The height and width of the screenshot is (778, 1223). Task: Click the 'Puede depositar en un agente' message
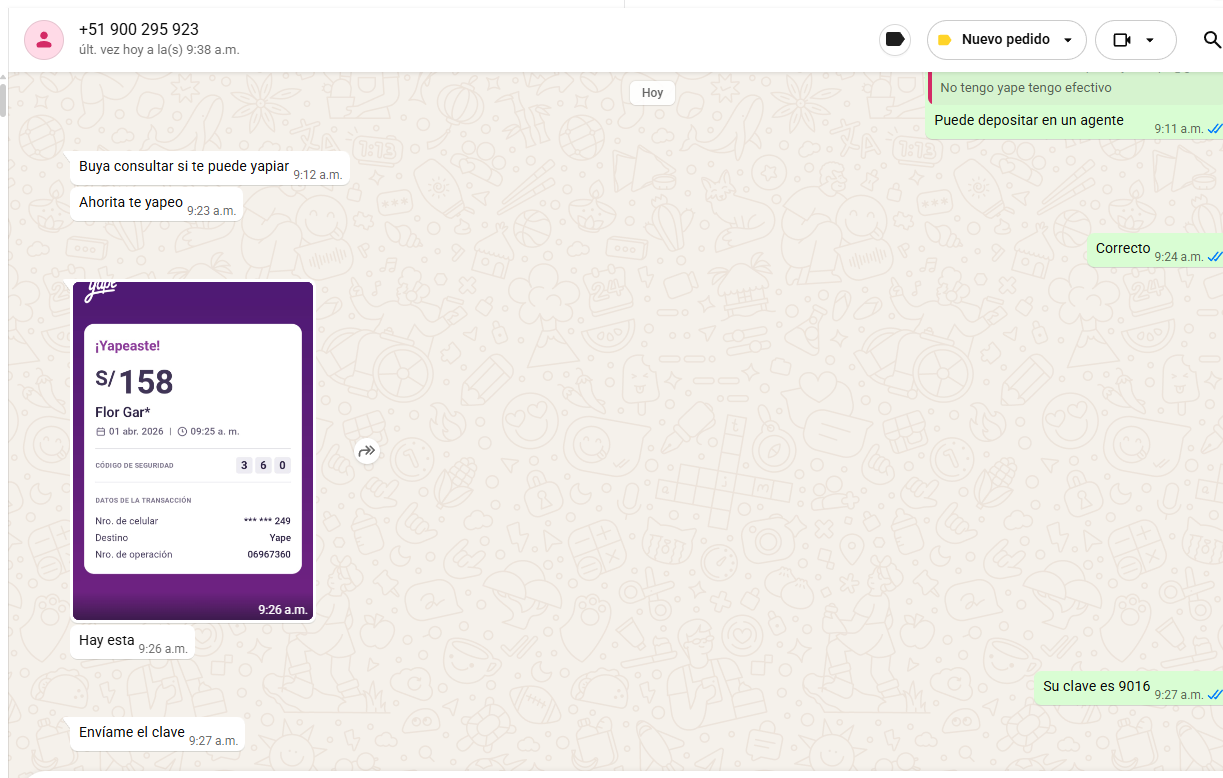[1029, 121]
